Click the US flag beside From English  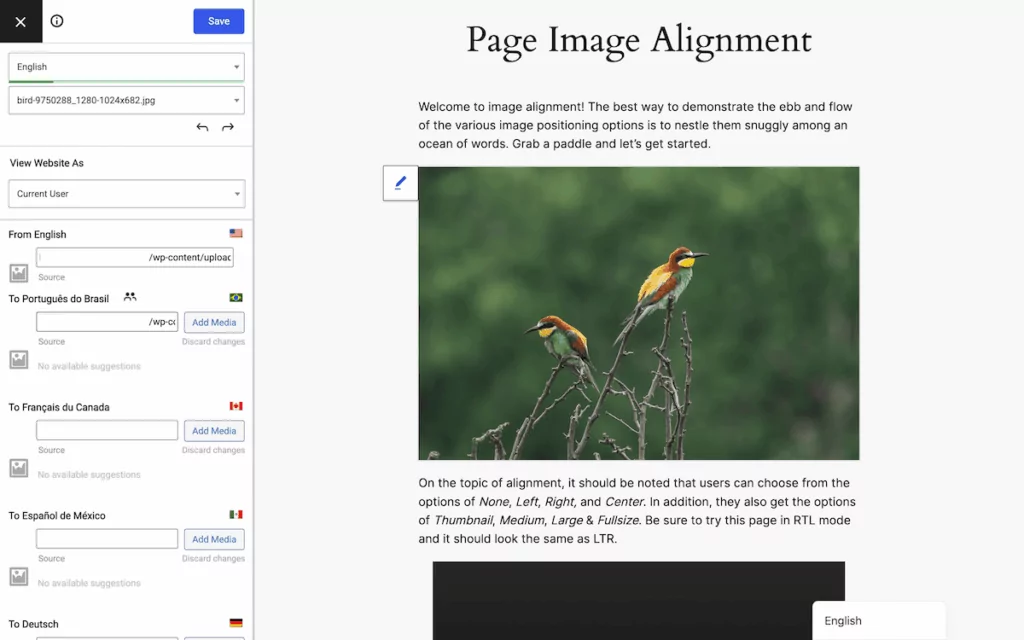pyautogui.click(x=236, y=233)
